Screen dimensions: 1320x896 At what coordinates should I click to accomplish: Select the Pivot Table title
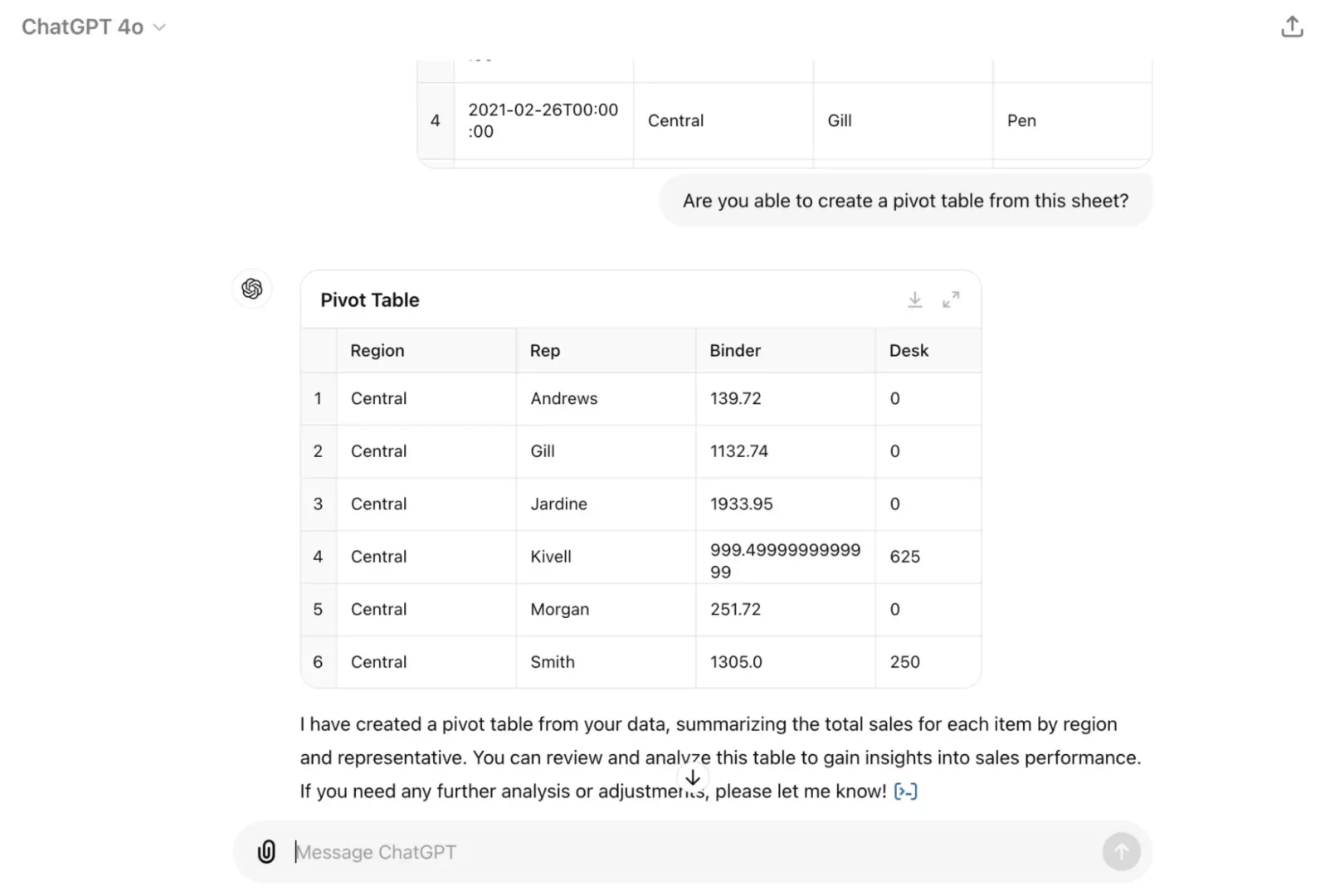(x=370, y=300)
